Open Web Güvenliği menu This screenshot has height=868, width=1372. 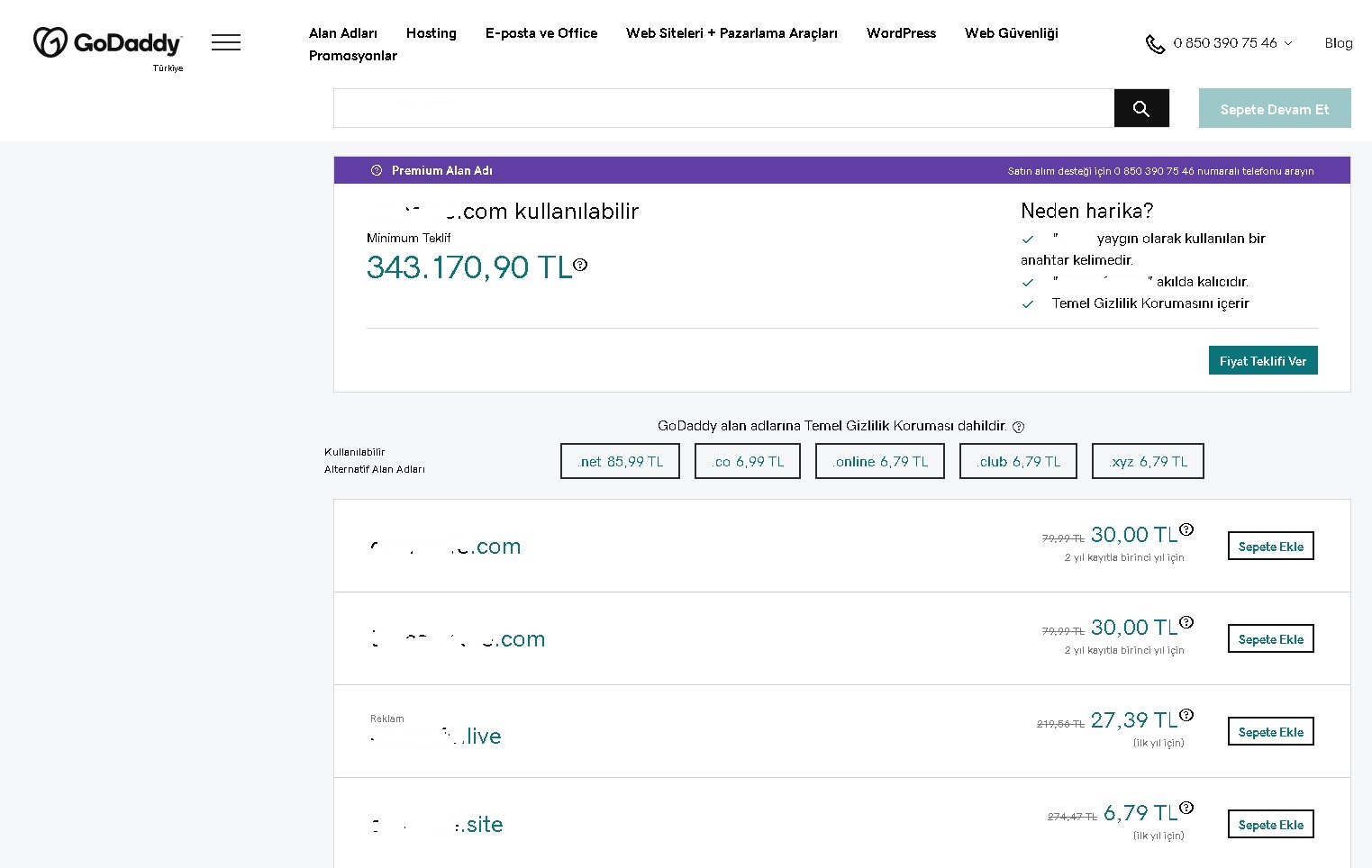(1012, 33)
